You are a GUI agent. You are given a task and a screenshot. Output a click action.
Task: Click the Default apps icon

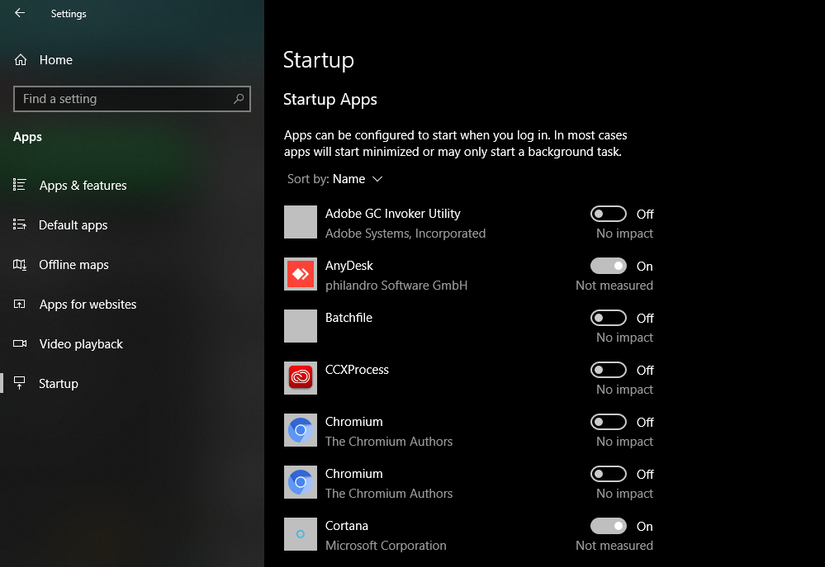pos(19,225)
